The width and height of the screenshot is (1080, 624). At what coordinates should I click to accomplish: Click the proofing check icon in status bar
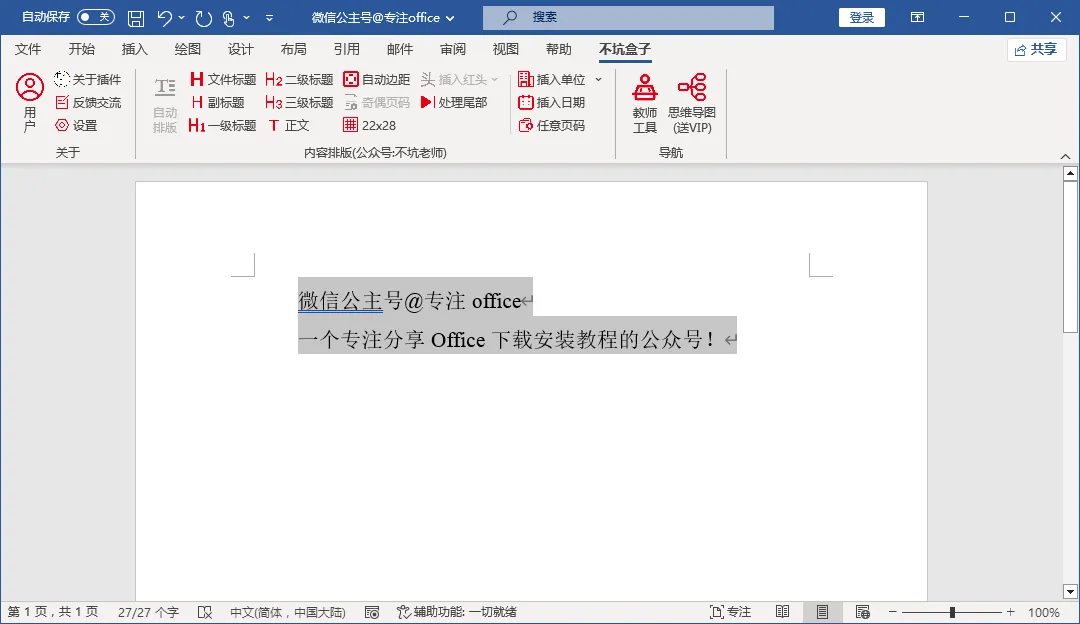click(x=205, y=612)
